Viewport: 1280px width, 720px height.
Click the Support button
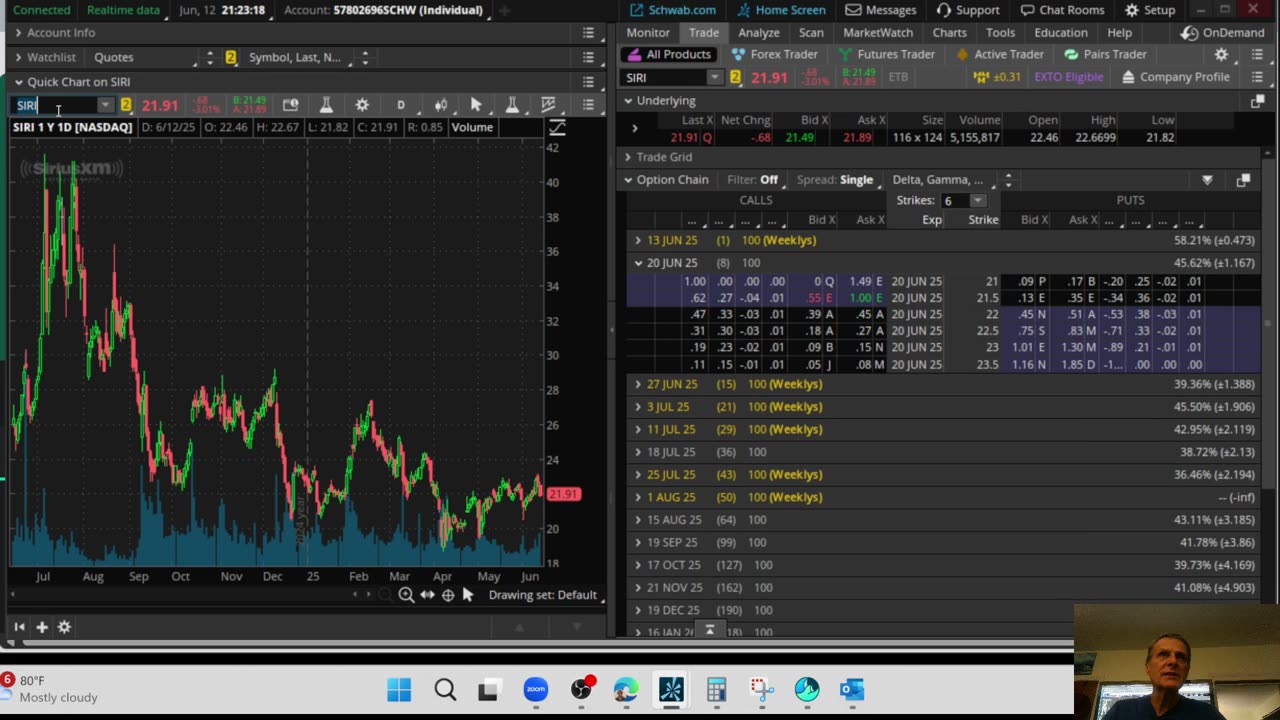pyautogui.click(x=968, y=10)
